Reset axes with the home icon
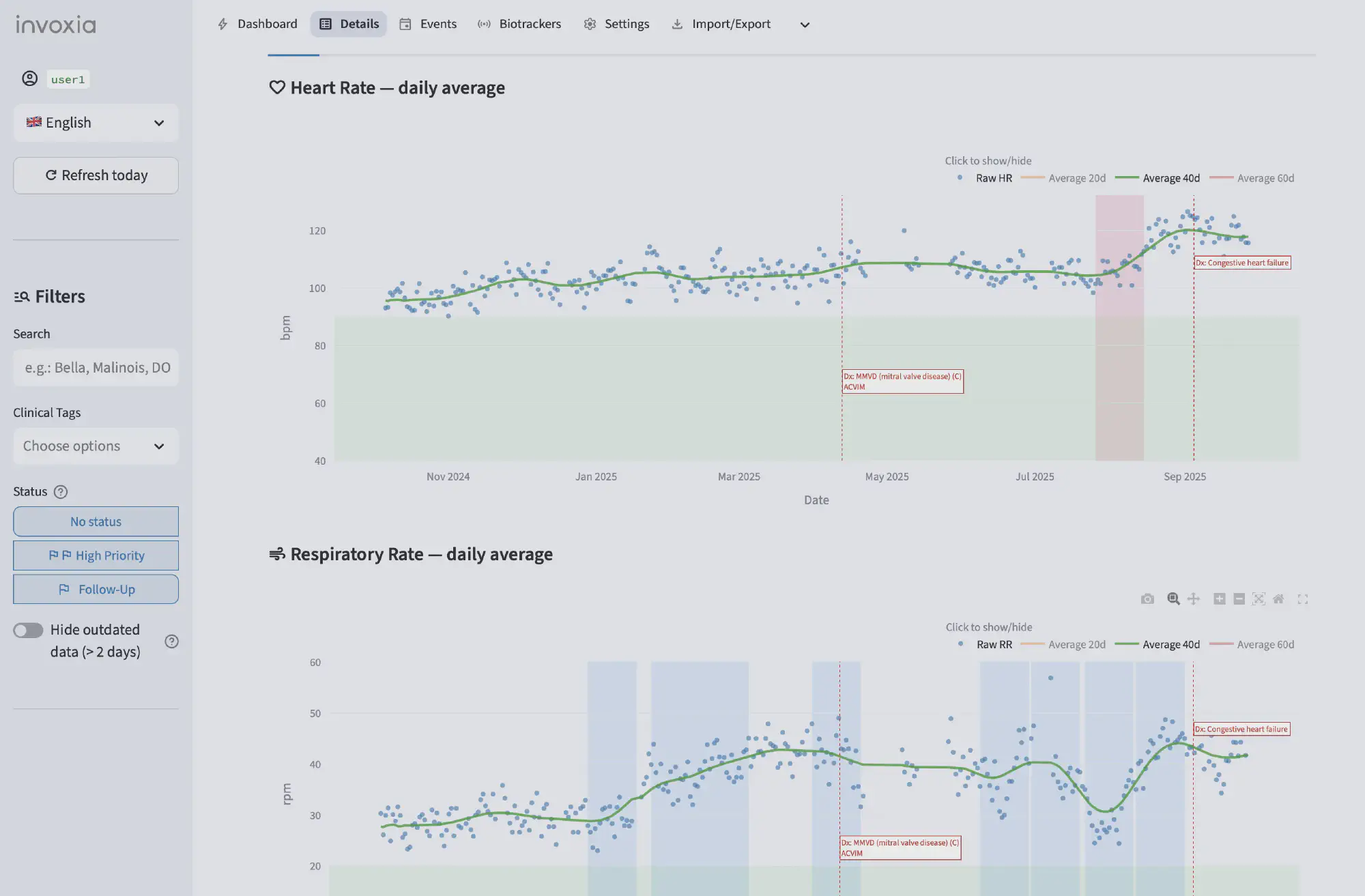1365x896 pixels. (1278, 598)
